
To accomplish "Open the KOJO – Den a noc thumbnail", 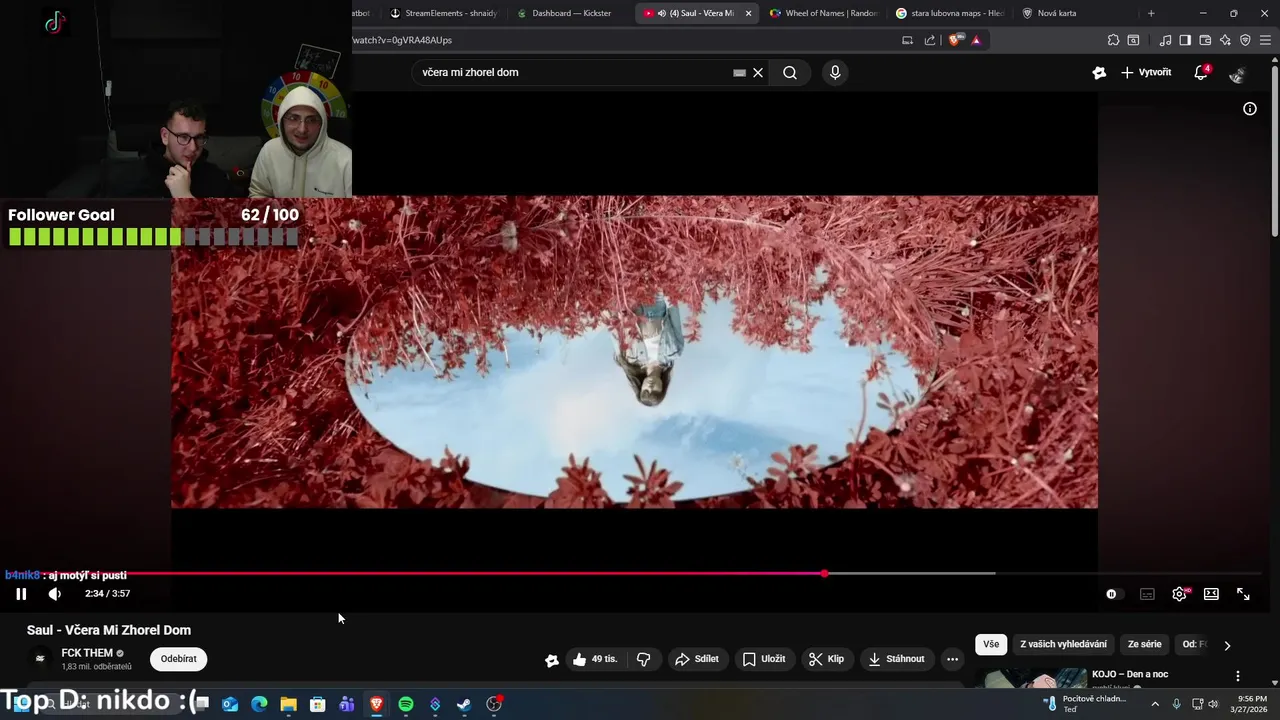I will [x=1031, y=679].
